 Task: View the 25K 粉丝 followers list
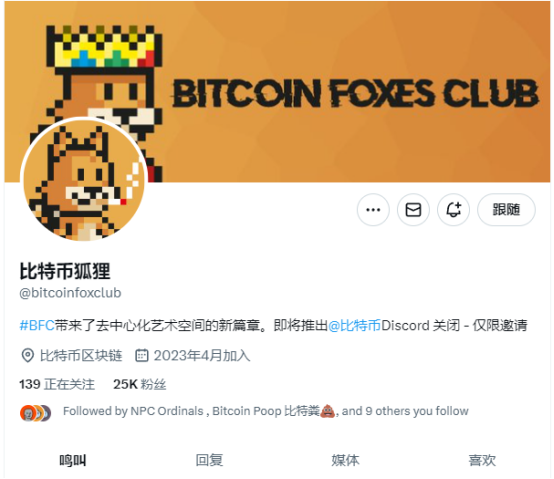pos(140,384)
